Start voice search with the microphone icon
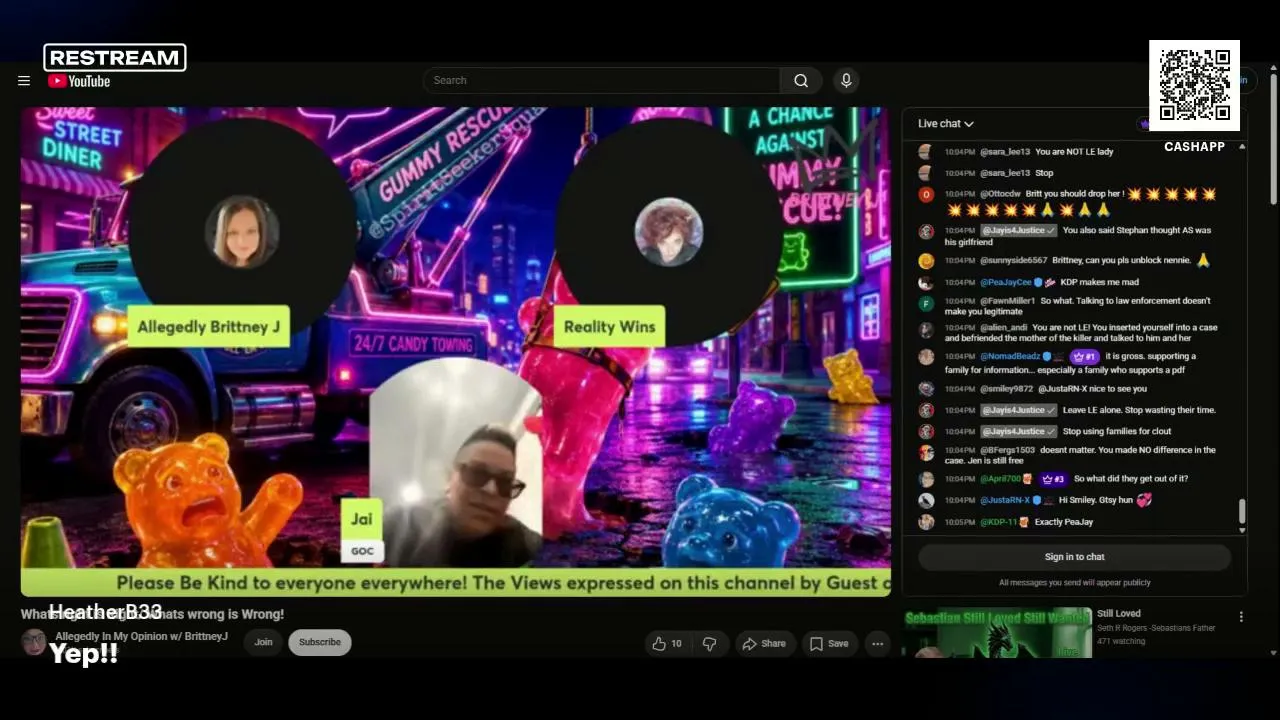The width and height of the screenshot is (1280, 720). point(846,80)
